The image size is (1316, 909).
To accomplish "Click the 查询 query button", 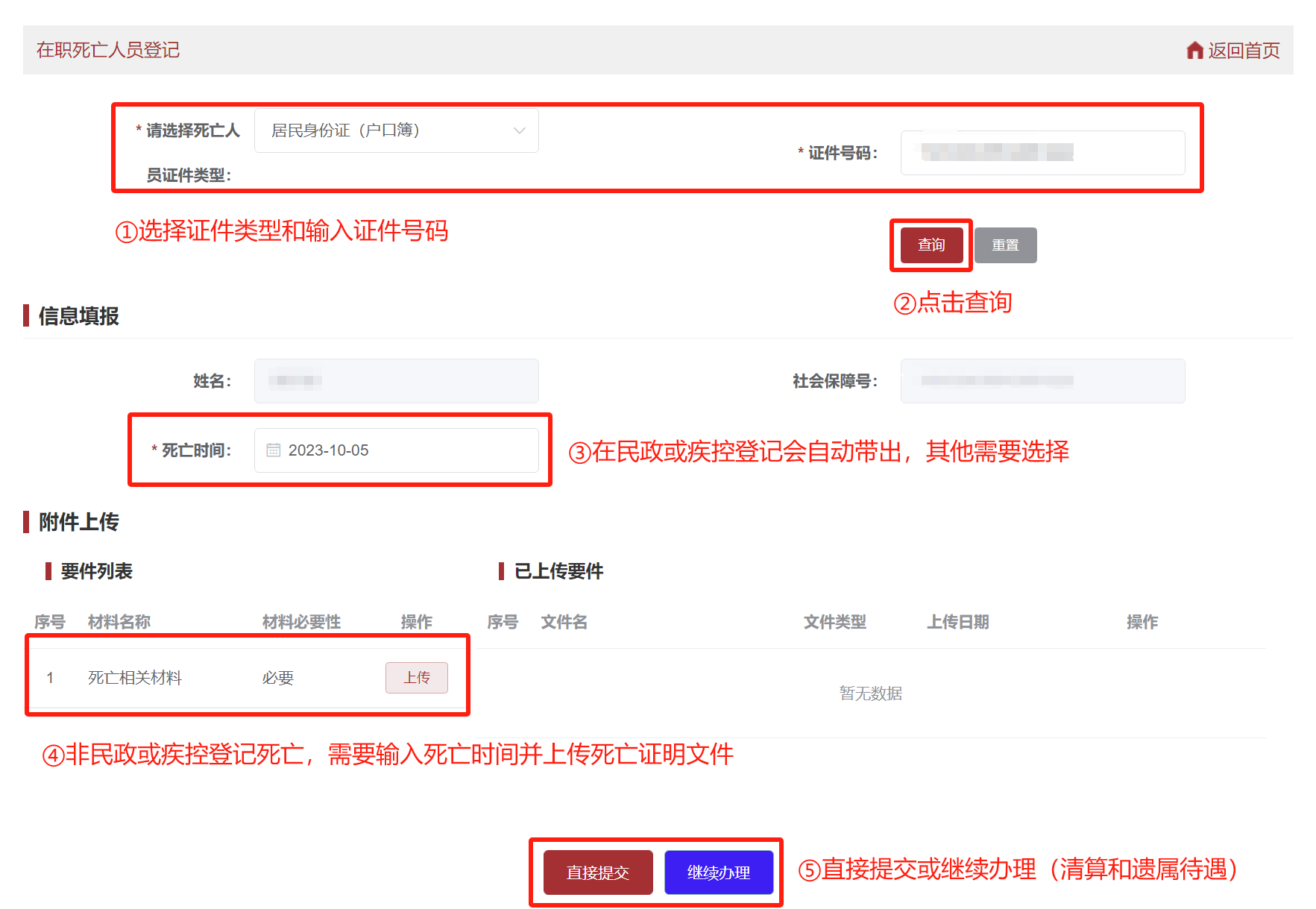I will point(931,245).
